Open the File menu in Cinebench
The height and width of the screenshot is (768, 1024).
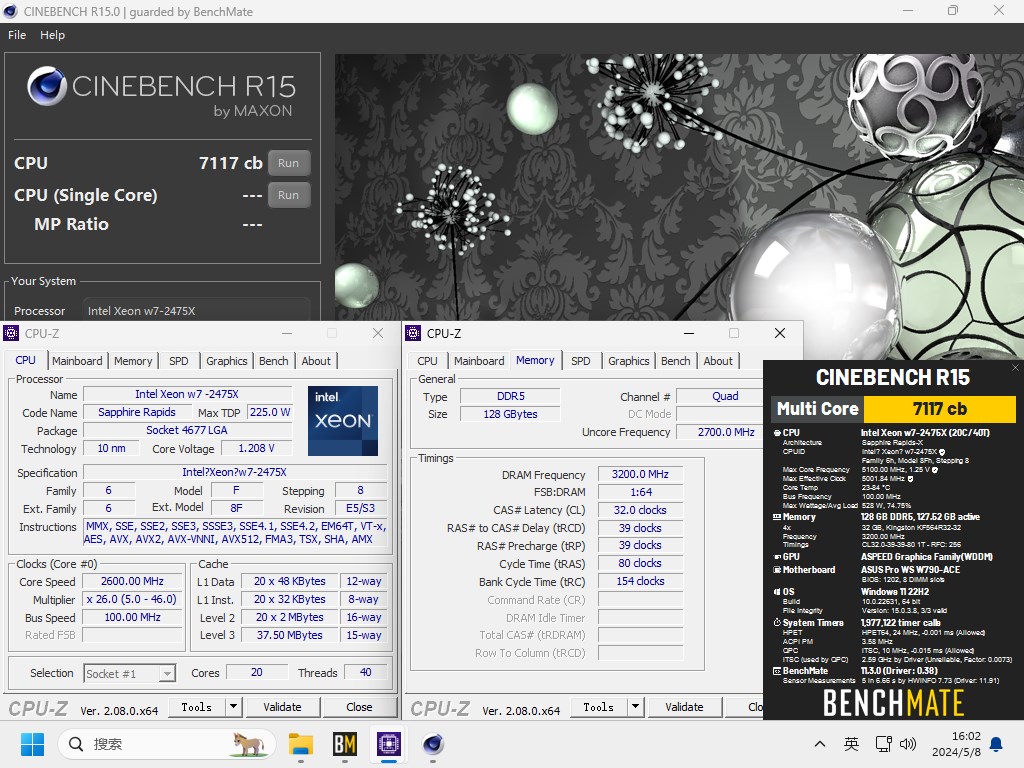[x=17, y=35]
